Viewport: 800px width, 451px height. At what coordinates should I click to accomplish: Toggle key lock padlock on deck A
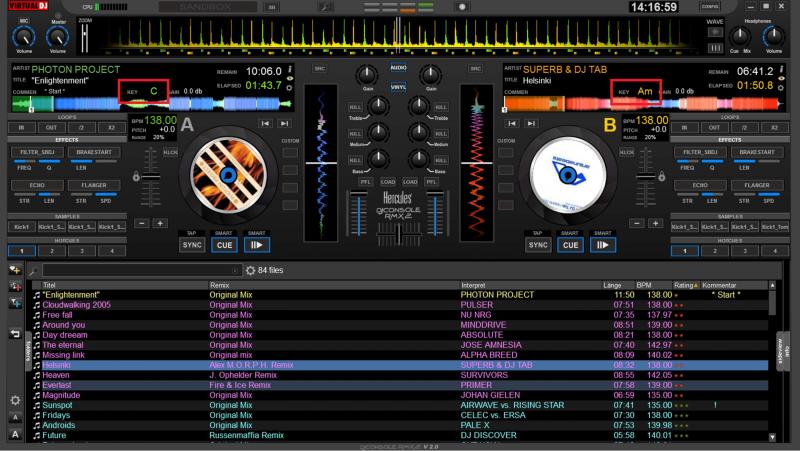coord(136,177)
